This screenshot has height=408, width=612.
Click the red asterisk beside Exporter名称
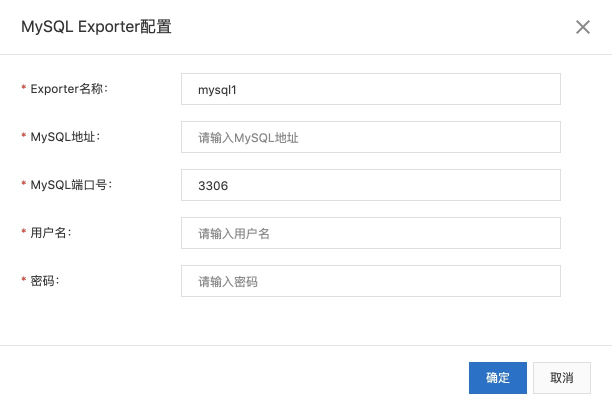[24, 90]
